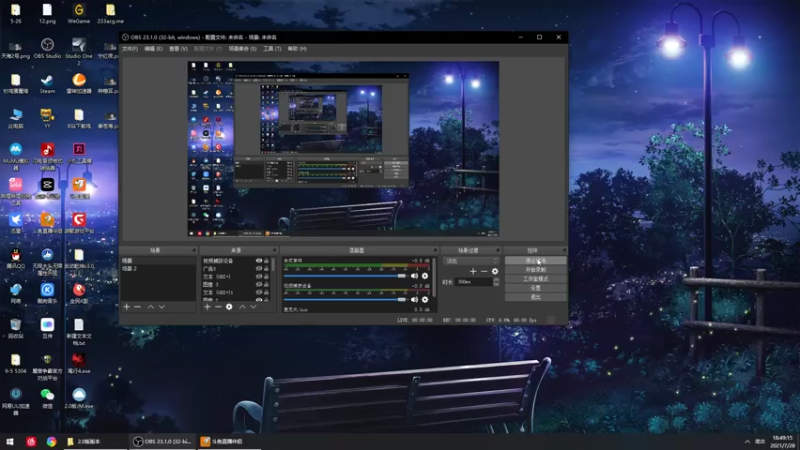
Task: Open WeChat desktop icon
Action: [x=47, y=398]
